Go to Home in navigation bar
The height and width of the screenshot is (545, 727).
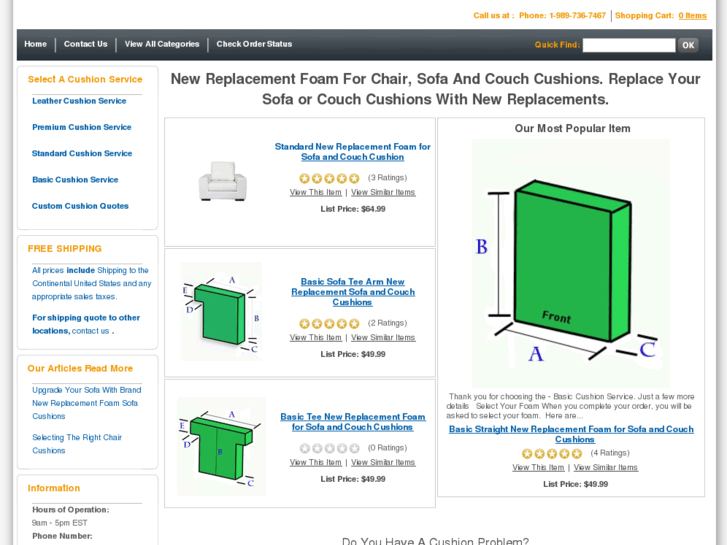[x=36, y=44]
